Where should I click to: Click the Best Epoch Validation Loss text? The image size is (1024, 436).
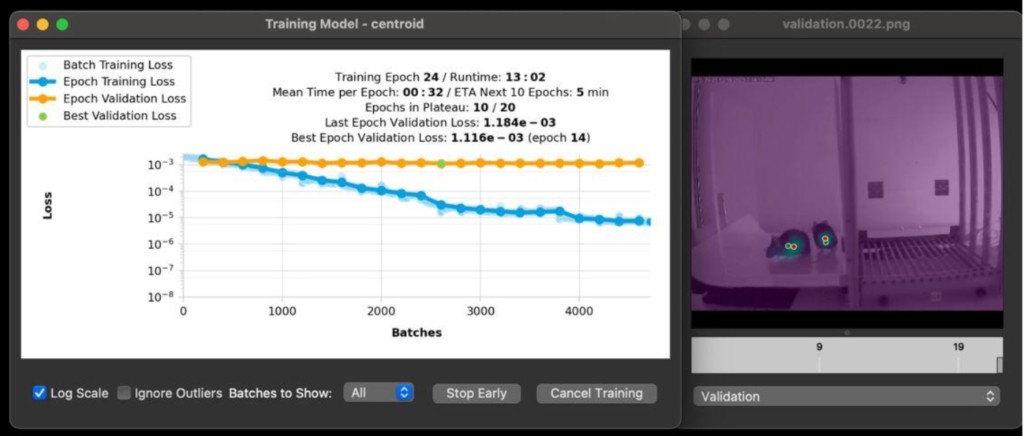click(x=440, y=138)
